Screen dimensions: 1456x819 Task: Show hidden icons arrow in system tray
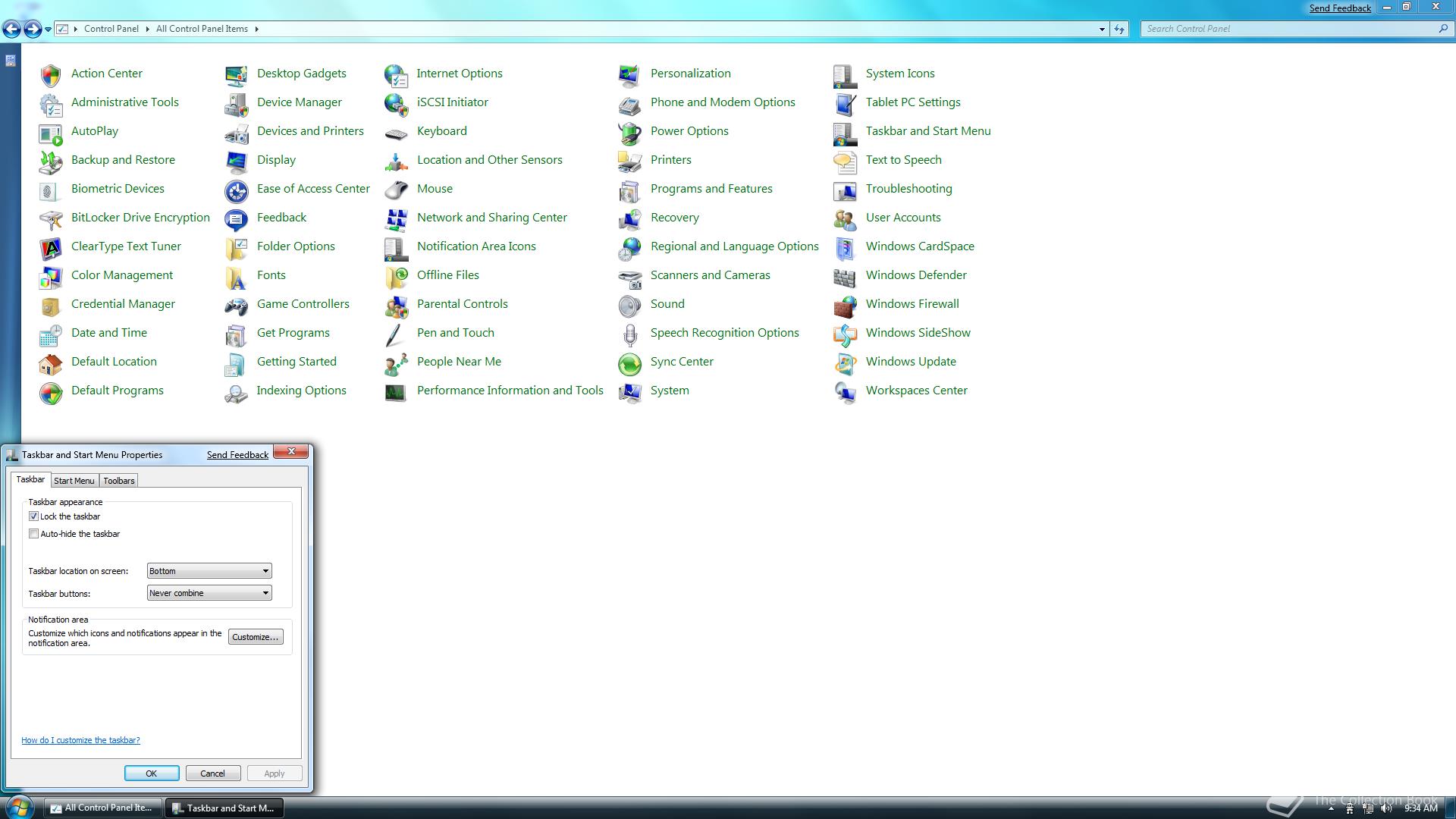pos(1331,809)
